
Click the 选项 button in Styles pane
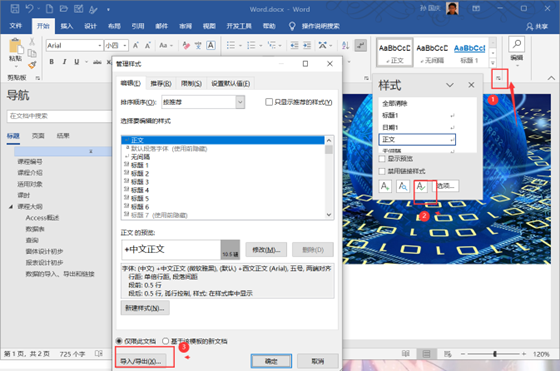(x=446, y=186)
